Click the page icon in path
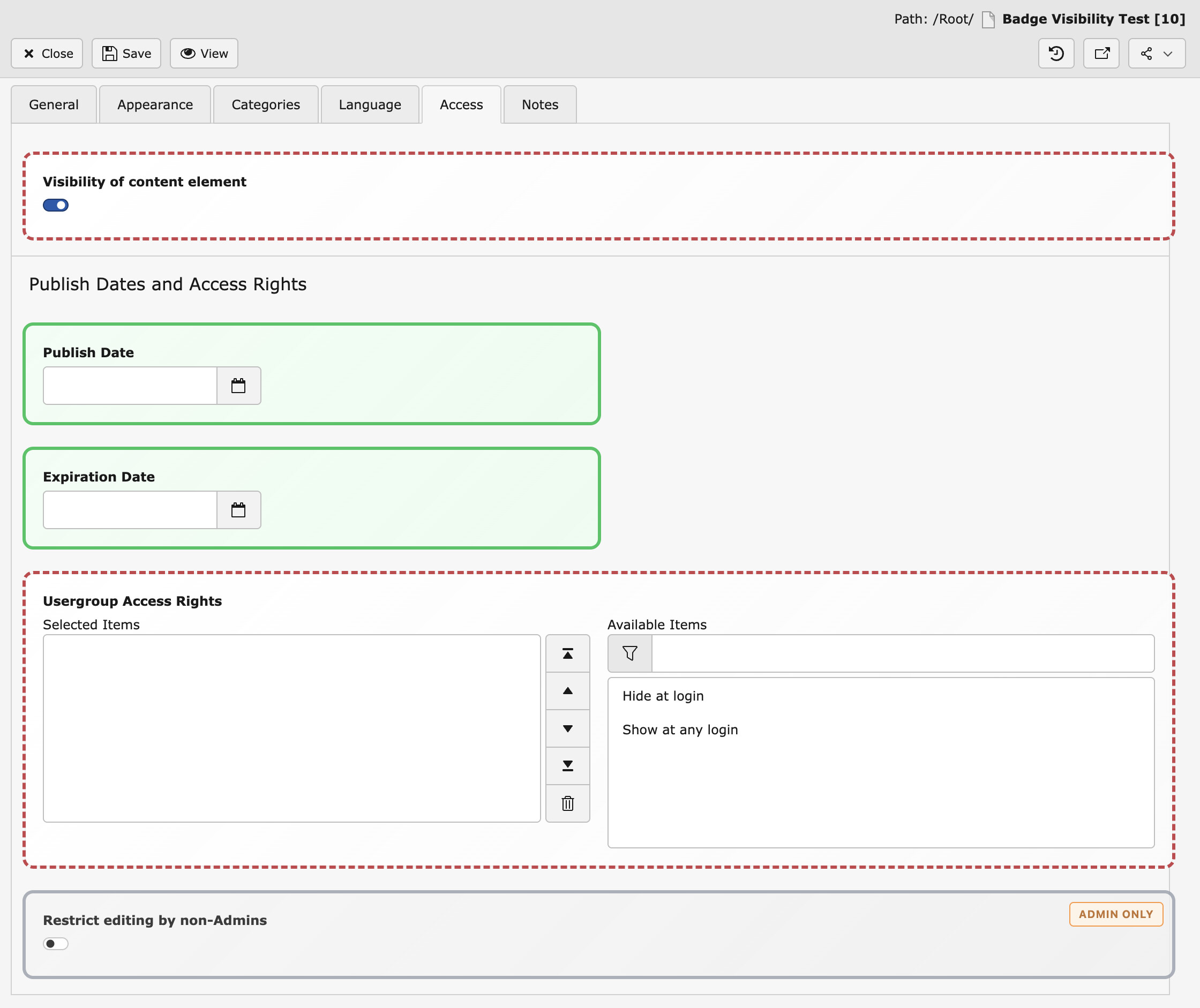1200x1008 pixels. 988,19
